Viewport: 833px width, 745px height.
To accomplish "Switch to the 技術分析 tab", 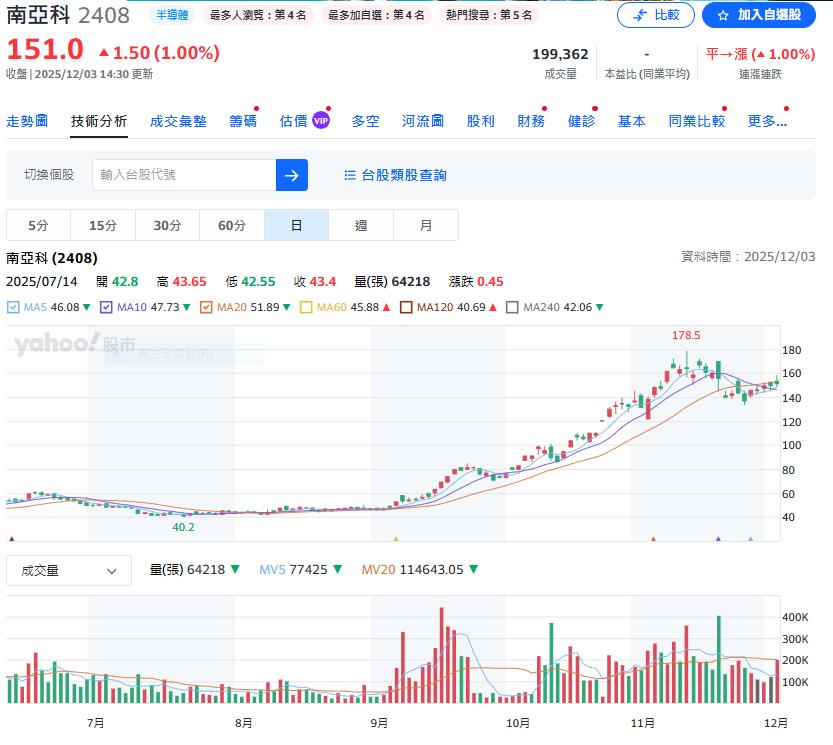I will click(x=98, y=119).
